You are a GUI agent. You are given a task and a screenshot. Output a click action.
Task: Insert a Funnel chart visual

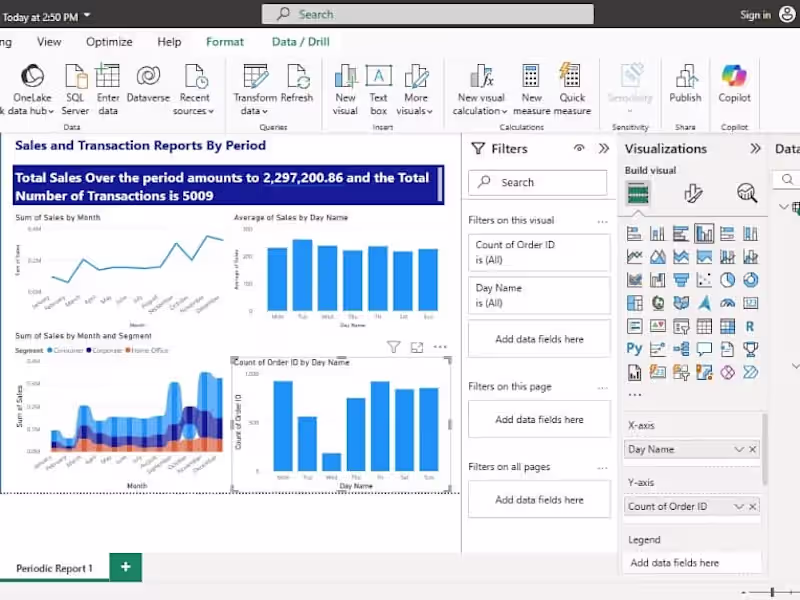click(681, 279)
